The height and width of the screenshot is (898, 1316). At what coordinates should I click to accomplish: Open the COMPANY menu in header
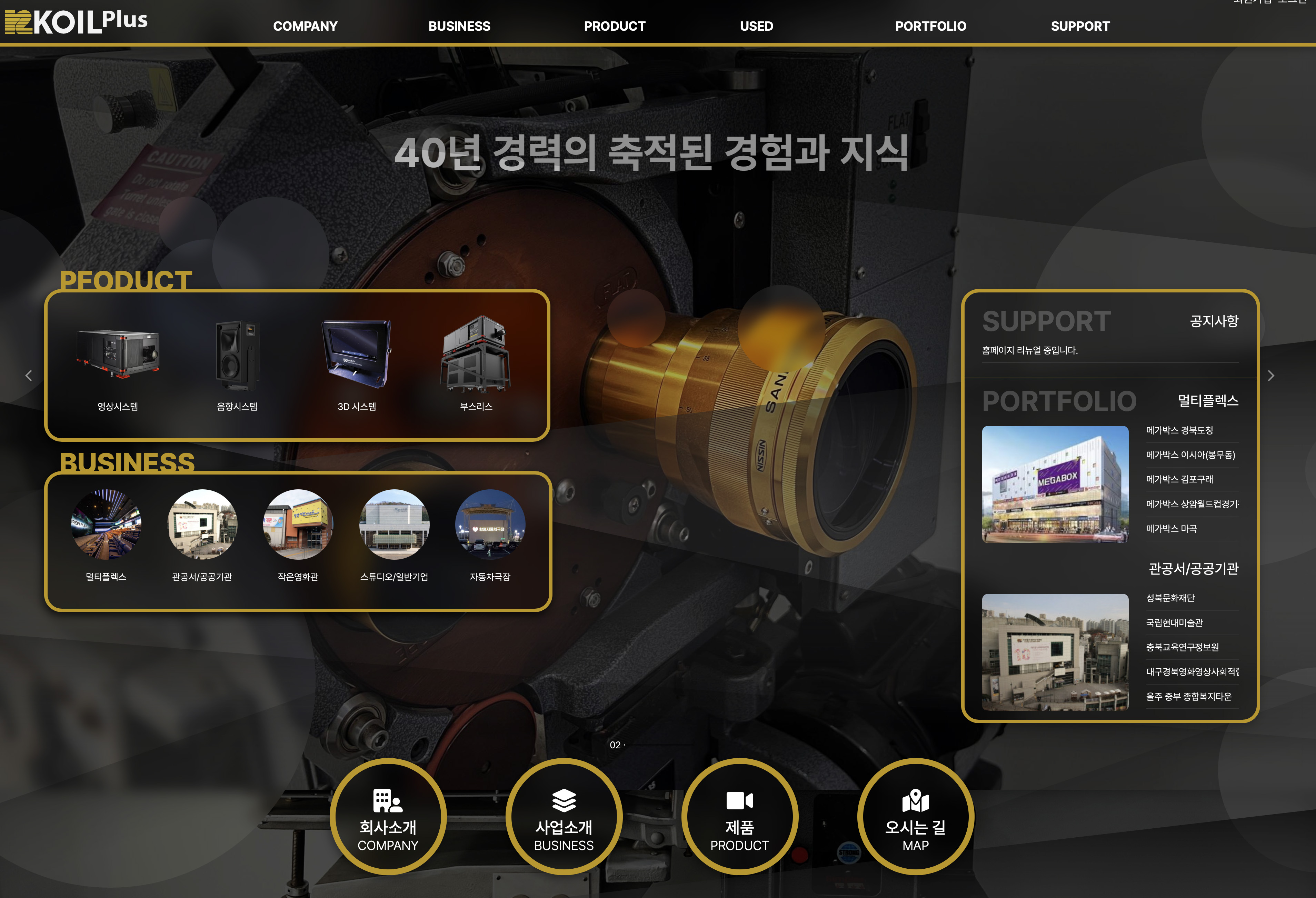pos(305,26)
